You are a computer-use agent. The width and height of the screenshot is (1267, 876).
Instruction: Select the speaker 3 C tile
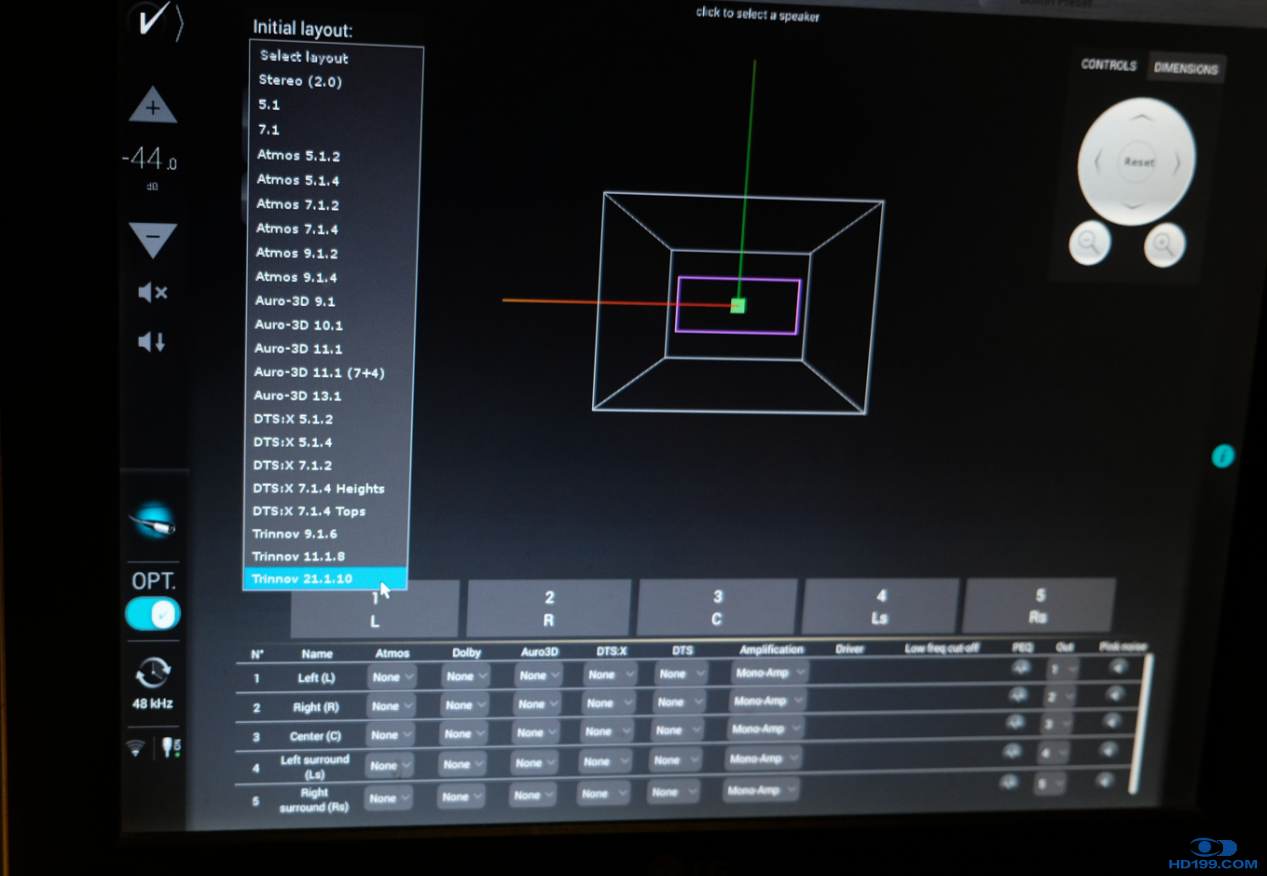pos(717,608)
